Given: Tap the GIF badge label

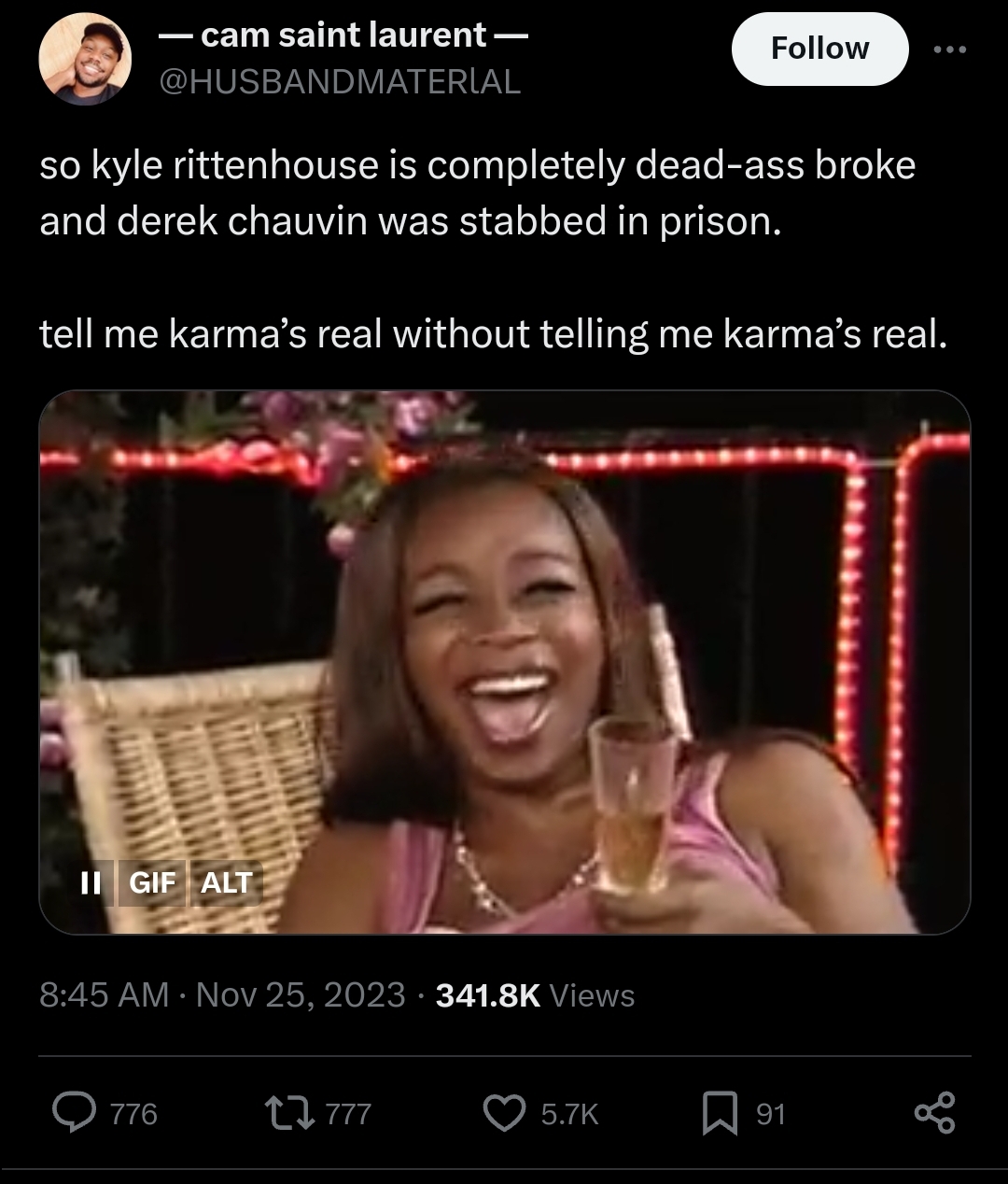Looking at the screenshot, I should click(152, 882).
